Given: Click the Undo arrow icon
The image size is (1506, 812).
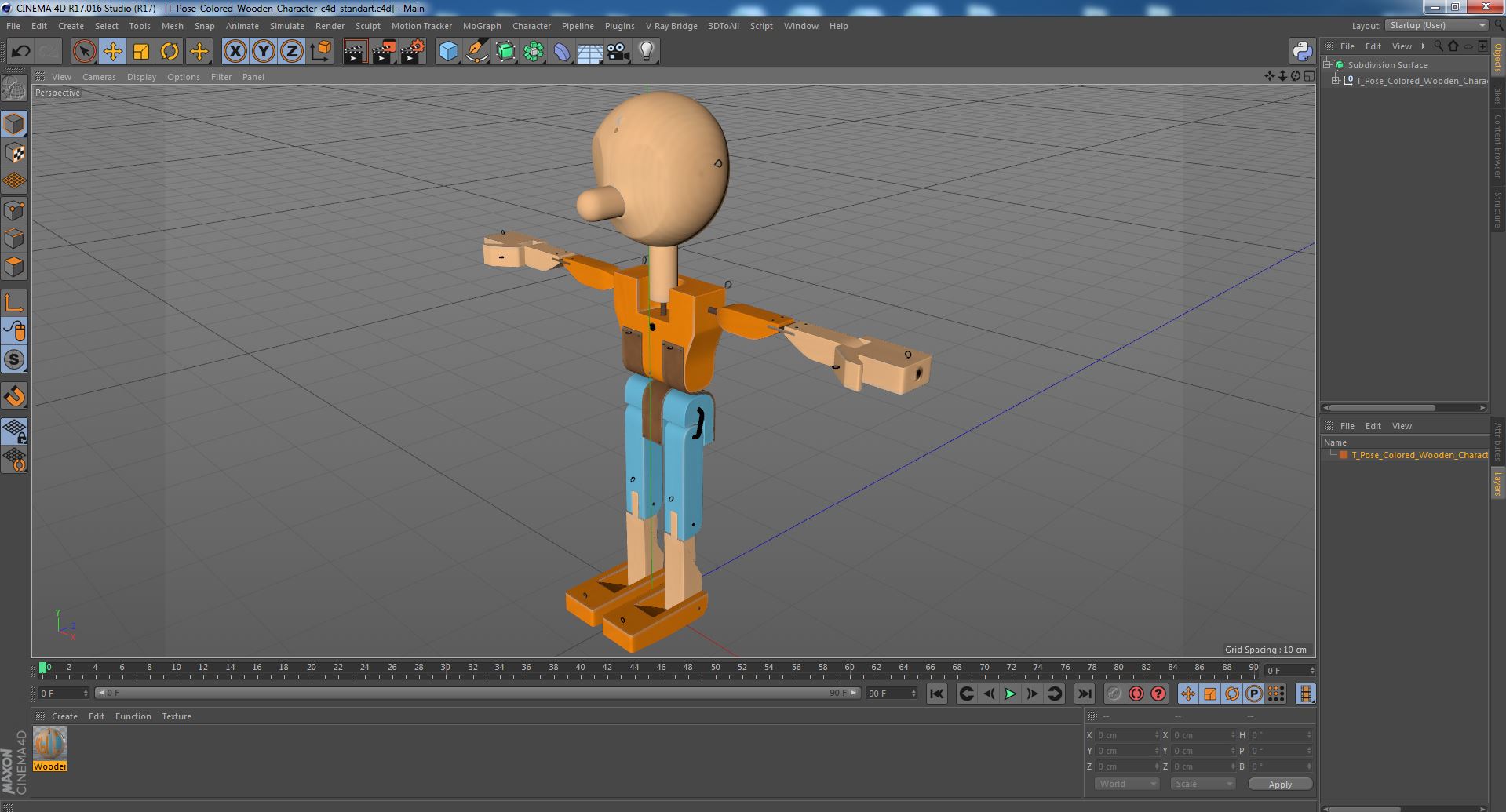Looking at the screenshot, I should 20,52.
